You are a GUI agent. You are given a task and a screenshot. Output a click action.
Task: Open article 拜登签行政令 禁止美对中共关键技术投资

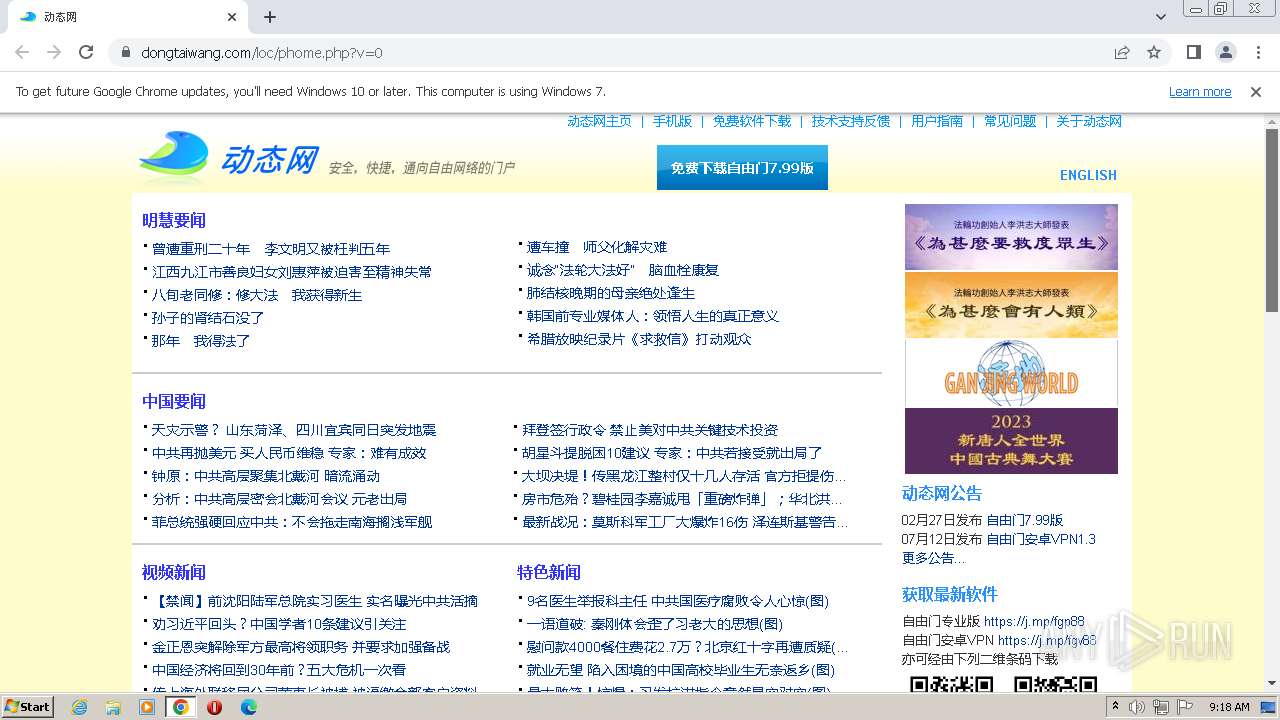tap(650, 430)
